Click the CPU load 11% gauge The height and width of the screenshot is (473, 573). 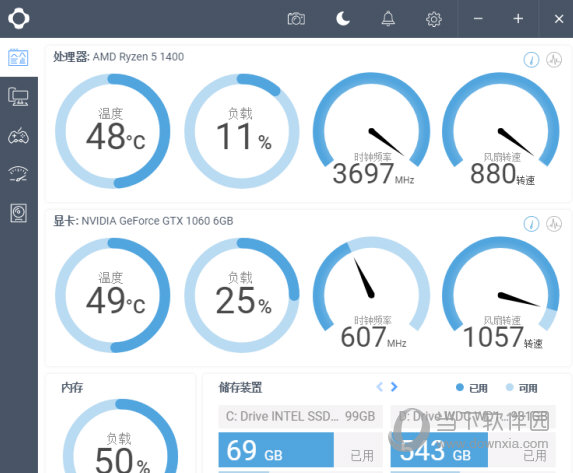(x=242, y=131)
